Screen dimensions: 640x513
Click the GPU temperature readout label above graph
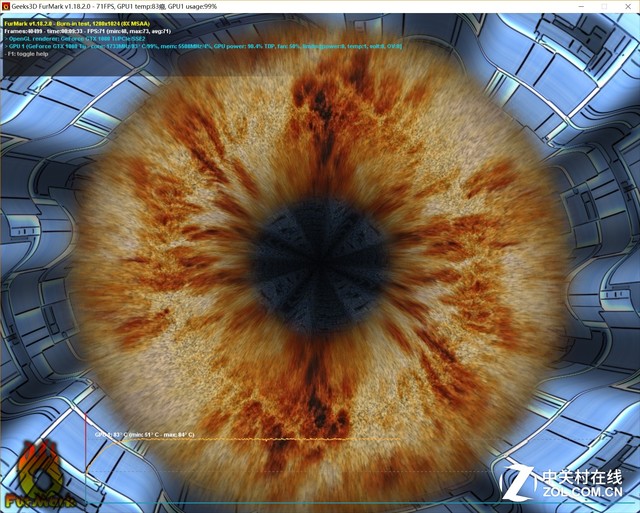click(x=150, y=435)
